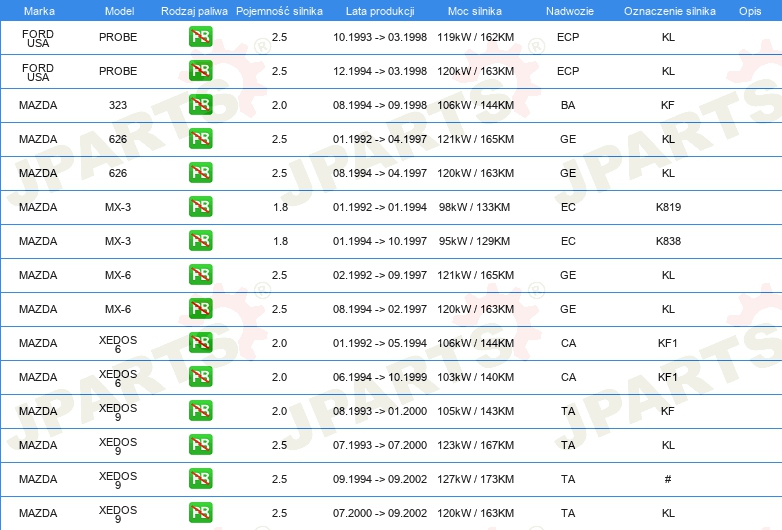Viewport: 782px width, 530px height.
Task: Click the Lata produkcji column header
Action: coord(380,11)
